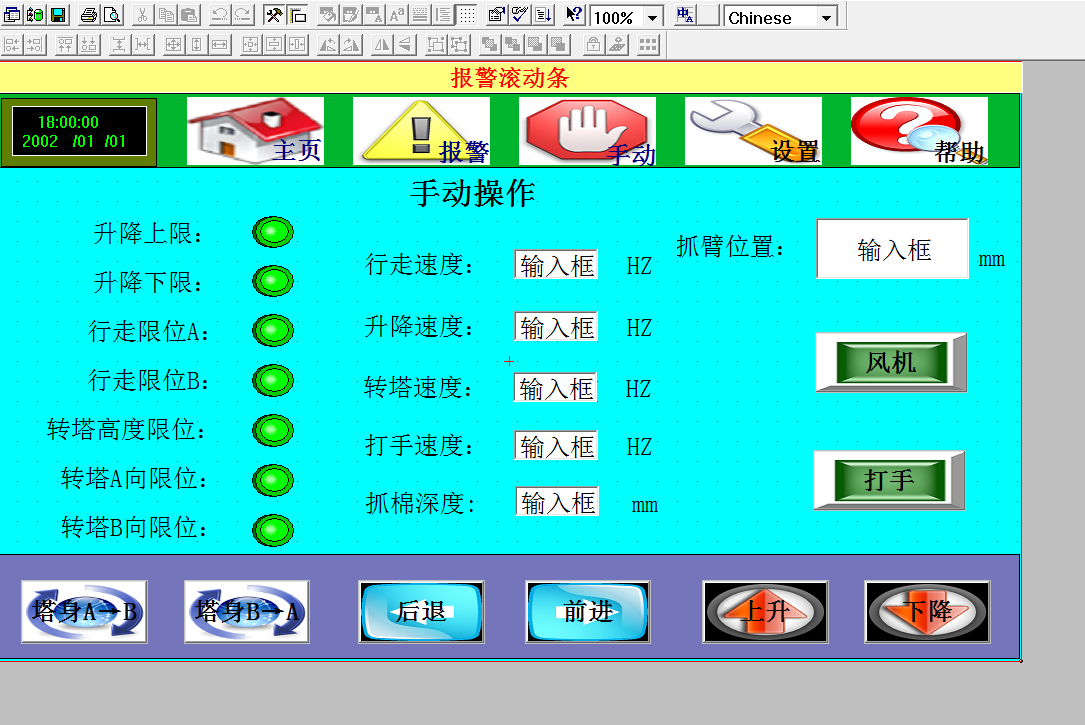Open the 100% zoom dropdown
1085x725 pixels.
[652, 18]
